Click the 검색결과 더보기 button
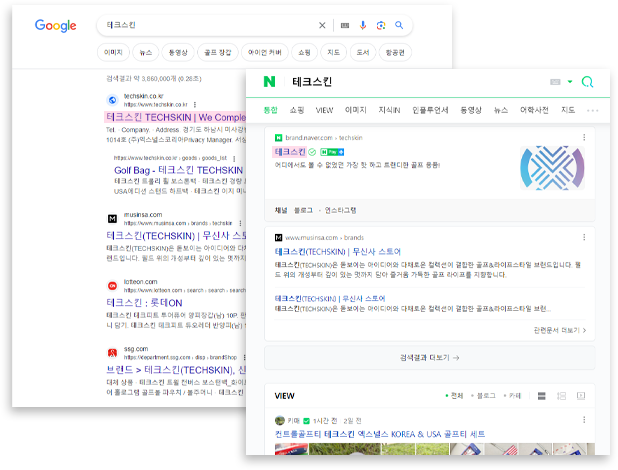Viewport: 618px width, 470px height. (430, 358)
